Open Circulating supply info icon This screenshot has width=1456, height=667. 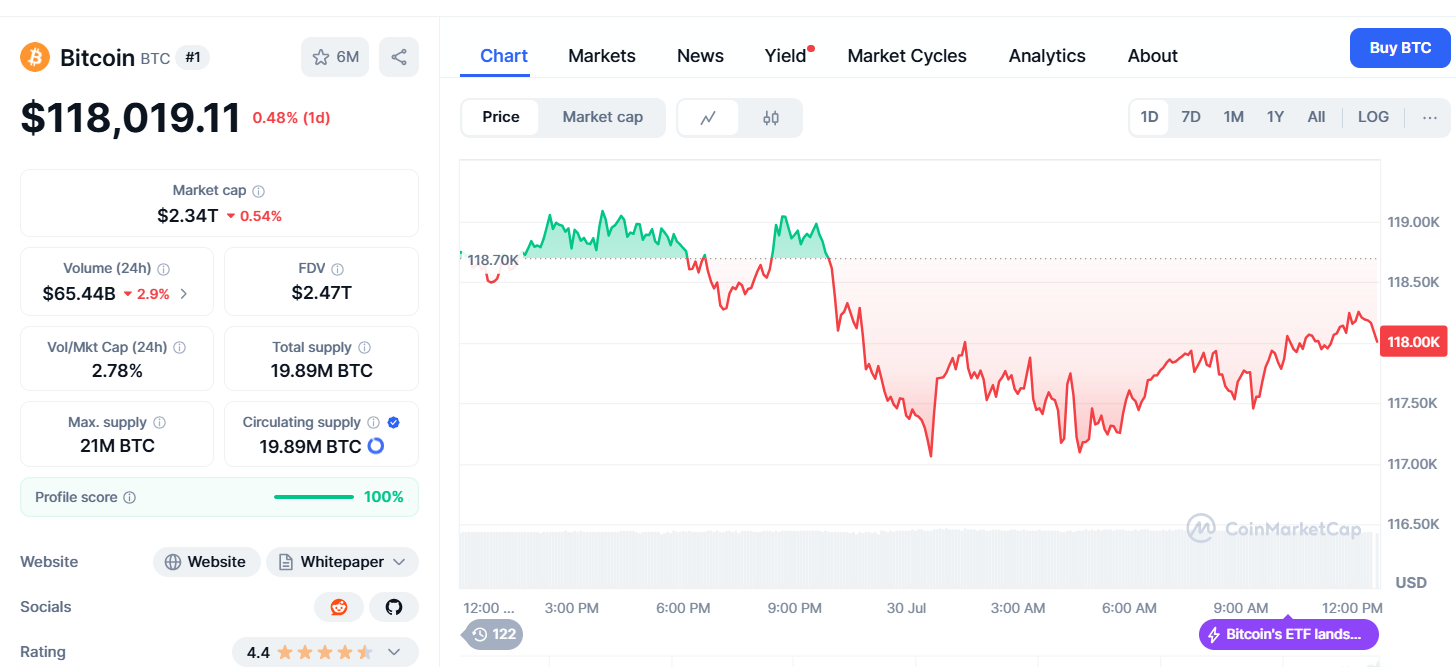click(x=373, y=422)
